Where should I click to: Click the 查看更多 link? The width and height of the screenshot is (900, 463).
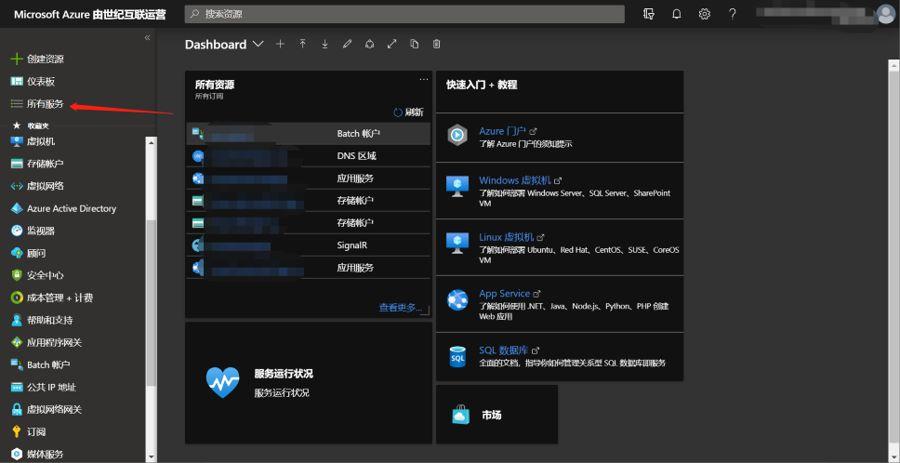coord(401,308)
